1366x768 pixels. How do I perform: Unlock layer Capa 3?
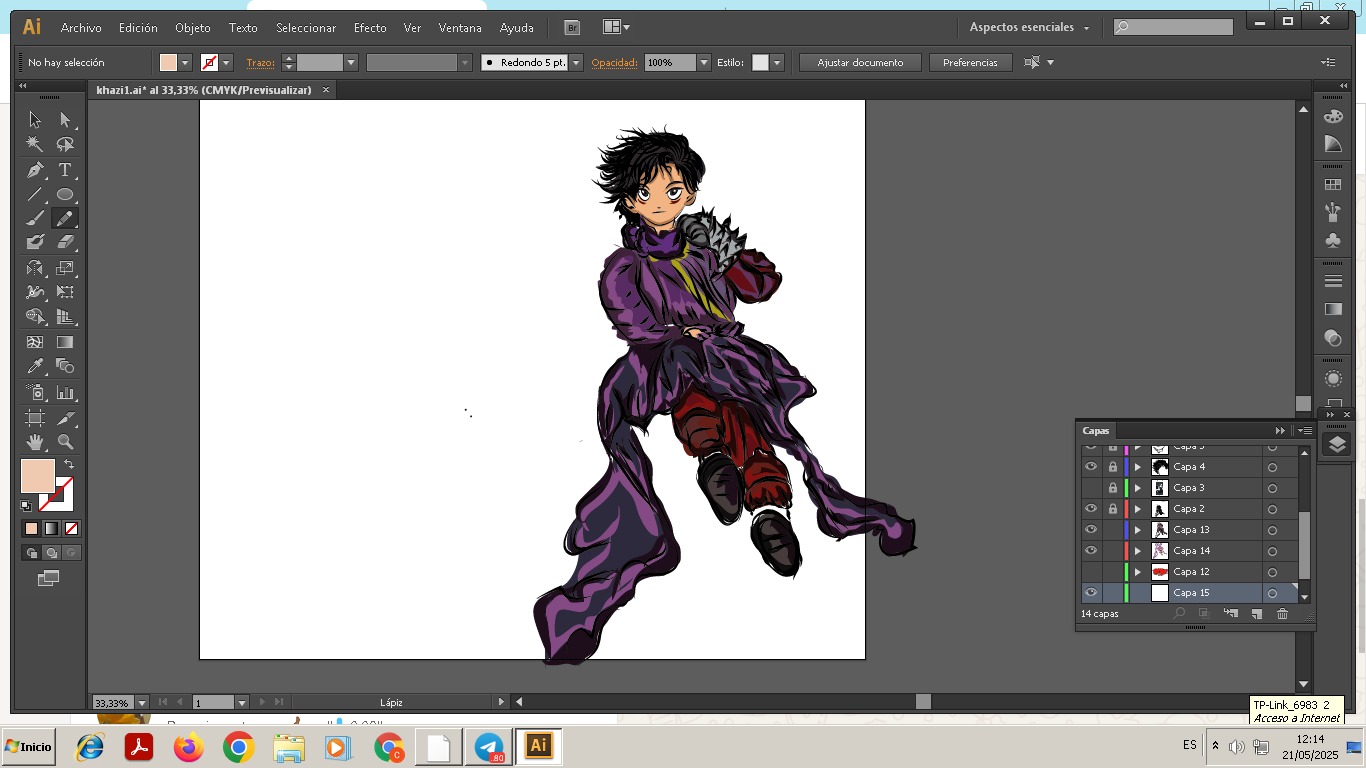point(1113,488)
